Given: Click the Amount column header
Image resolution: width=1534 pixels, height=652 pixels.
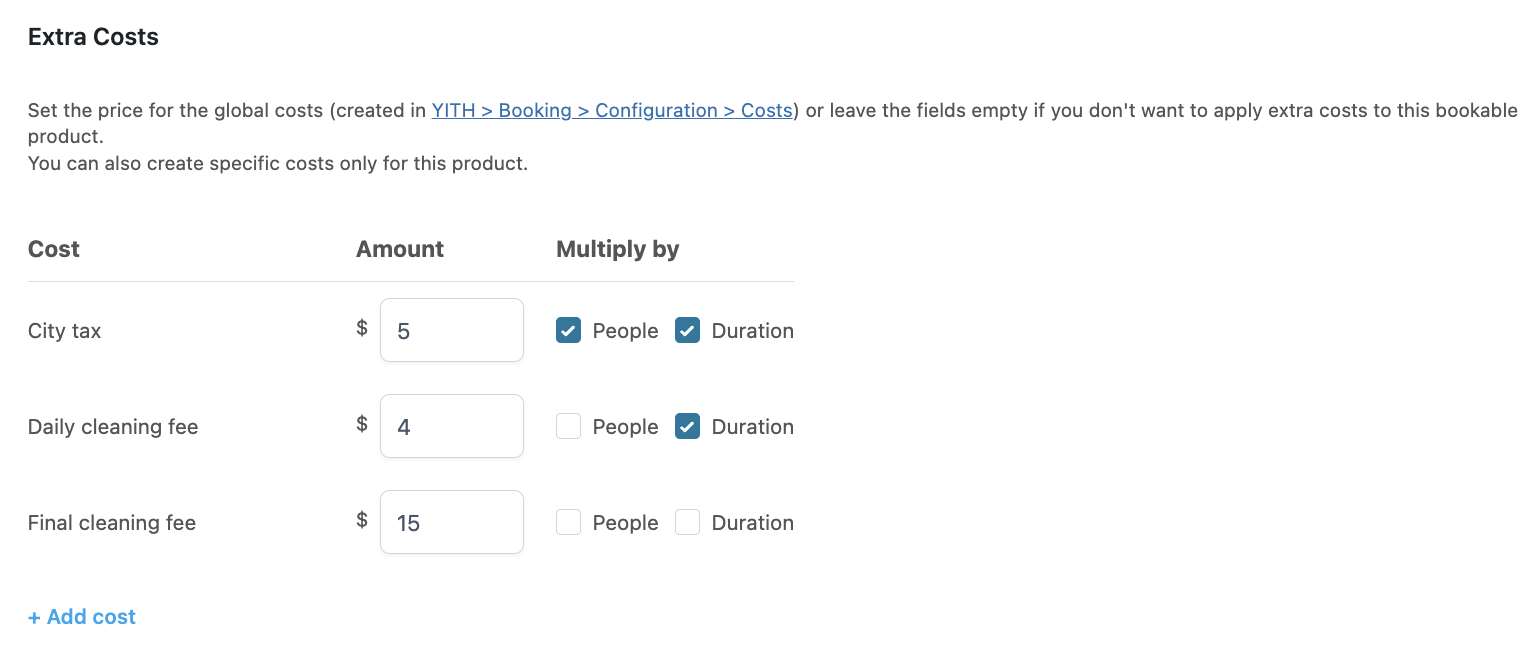Looking at the screenshot, I should [400, 249].
